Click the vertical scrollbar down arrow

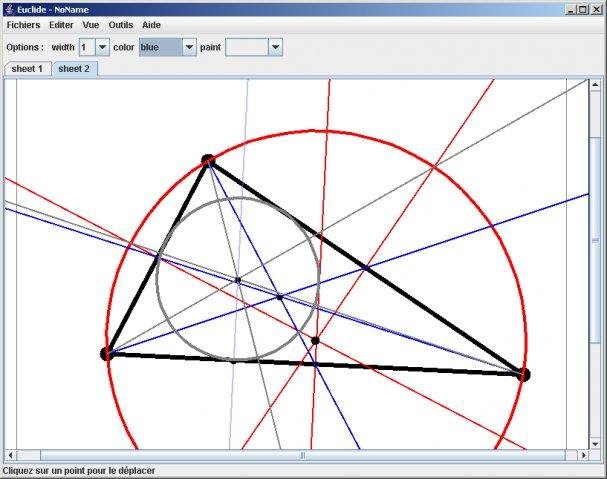click(595, 443)
